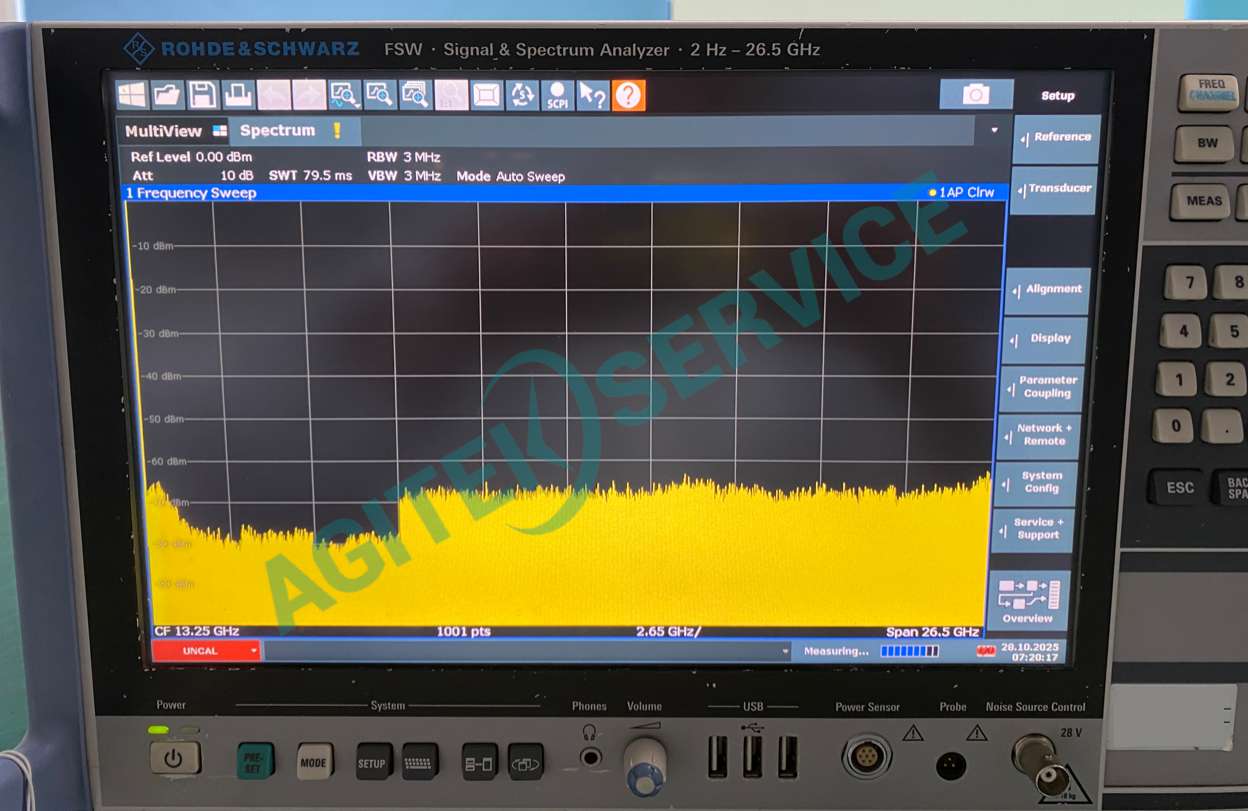Open Parameter Coupling softkey
The height and width of the screenshot is (811, 1248).
pos(1042,387)
